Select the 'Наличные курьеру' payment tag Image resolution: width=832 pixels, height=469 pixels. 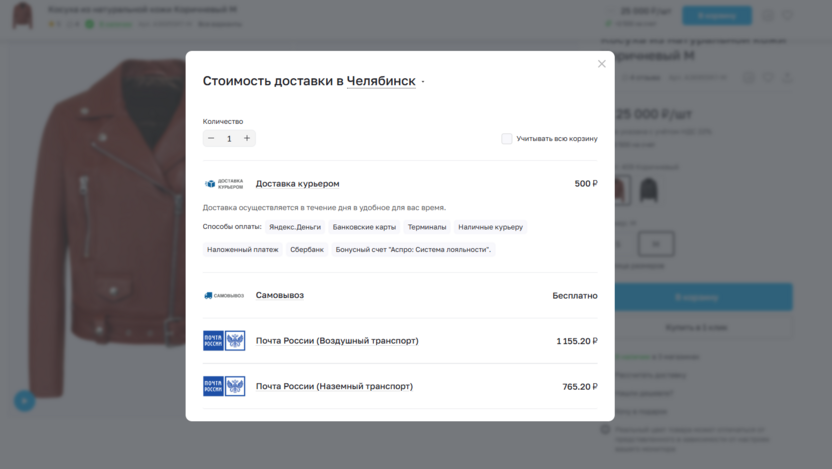pyautogui.click(x=490, y=227)
